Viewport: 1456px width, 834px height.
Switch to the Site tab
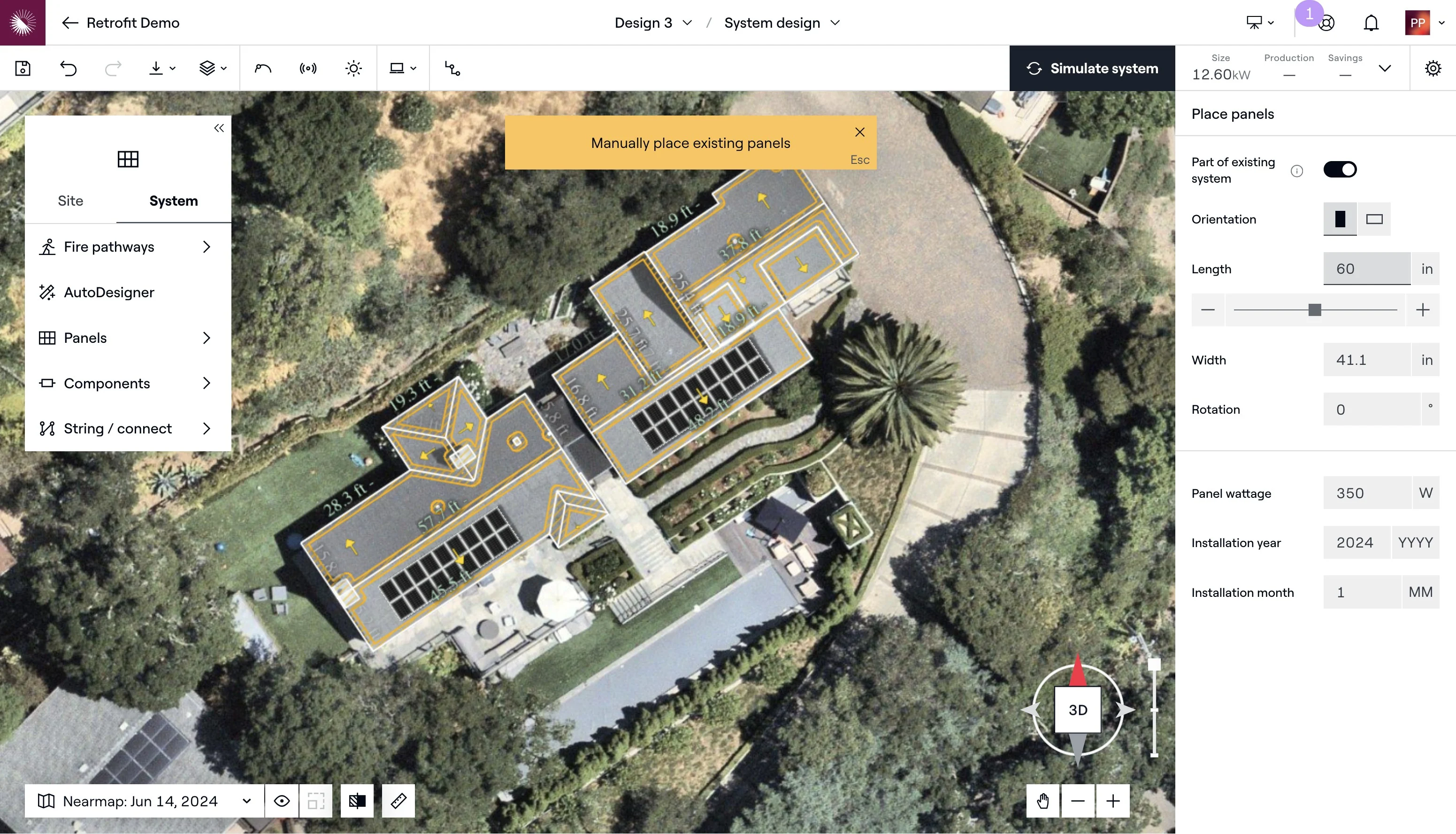70,201
